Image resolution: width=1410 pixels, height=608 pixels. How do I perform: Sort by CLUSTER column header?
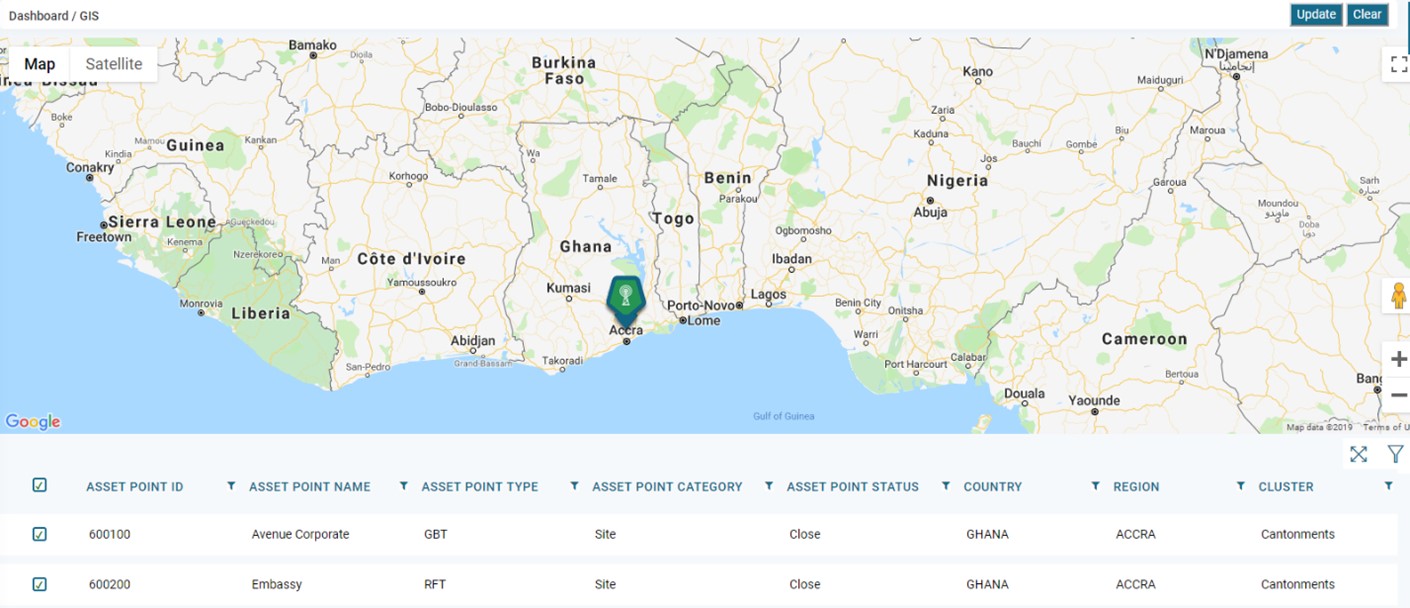coord(1286,487)
